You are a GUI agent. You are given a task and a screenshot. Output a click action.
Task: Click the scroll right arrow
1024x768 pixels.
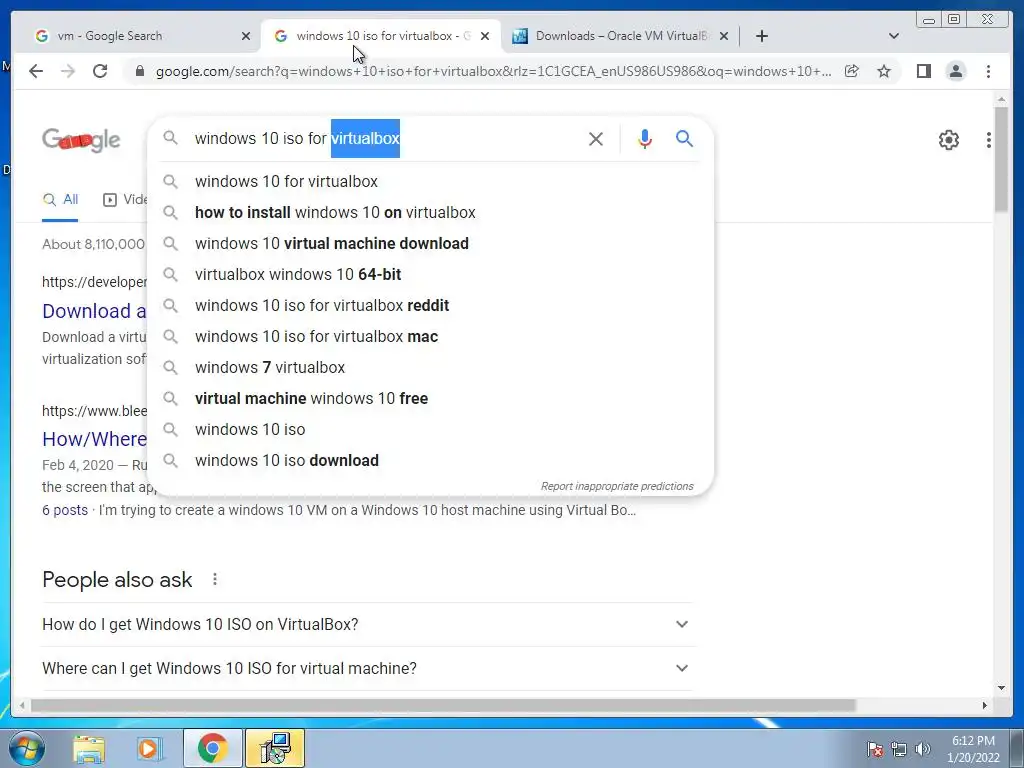[x=985, y=705]
